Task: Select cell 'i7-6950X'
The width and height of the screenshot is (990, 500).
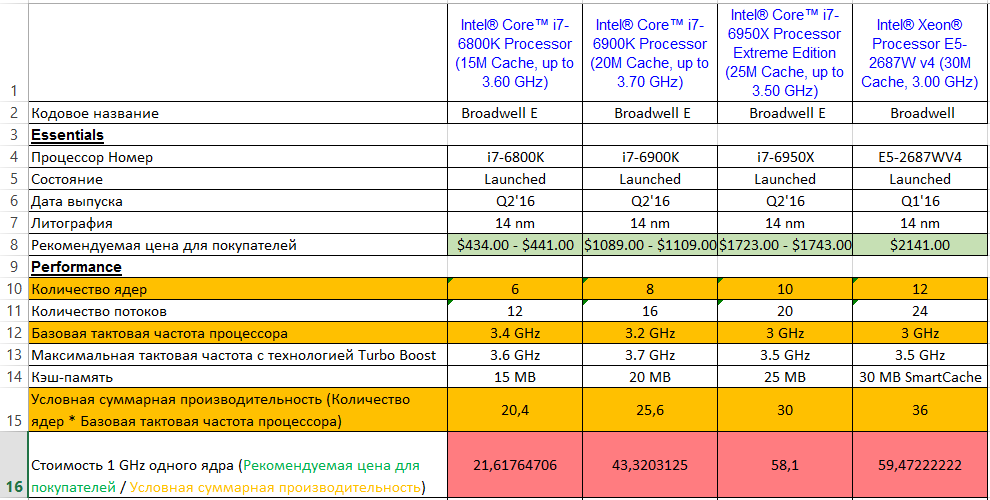Action: point(785,157)
